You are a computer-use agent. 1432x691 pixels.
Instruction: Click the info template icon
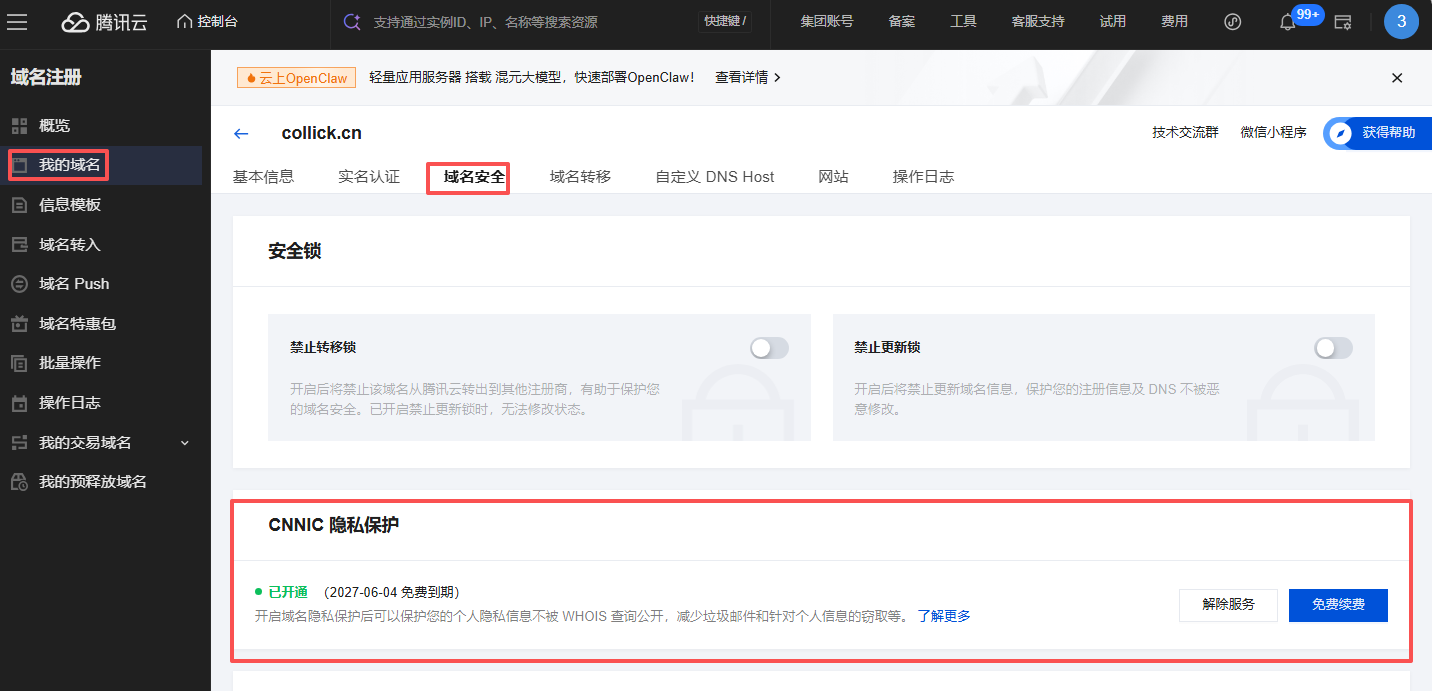click(19, 205)
